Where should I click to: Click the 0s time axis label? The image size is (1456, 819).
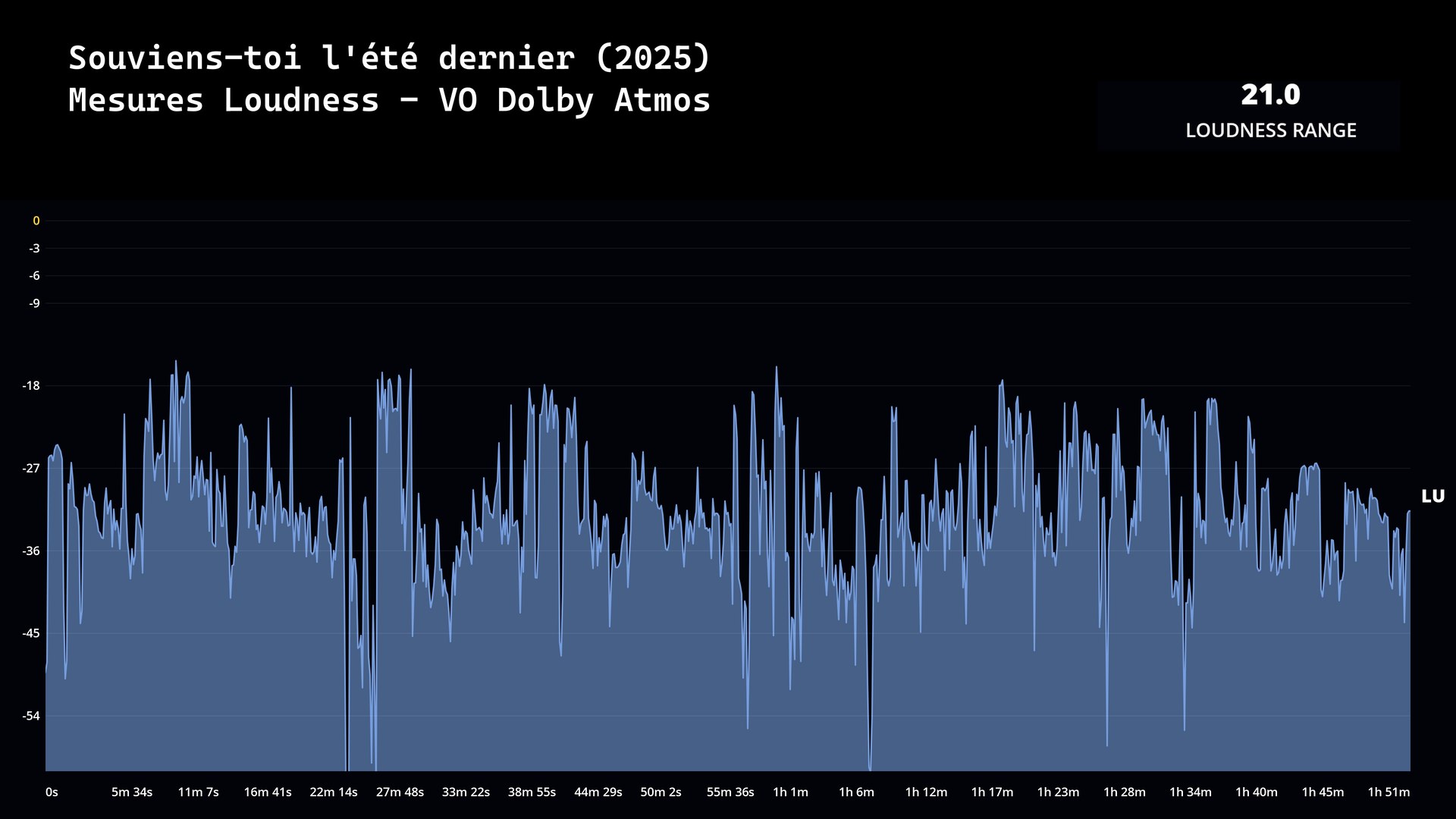click(52, 792)
